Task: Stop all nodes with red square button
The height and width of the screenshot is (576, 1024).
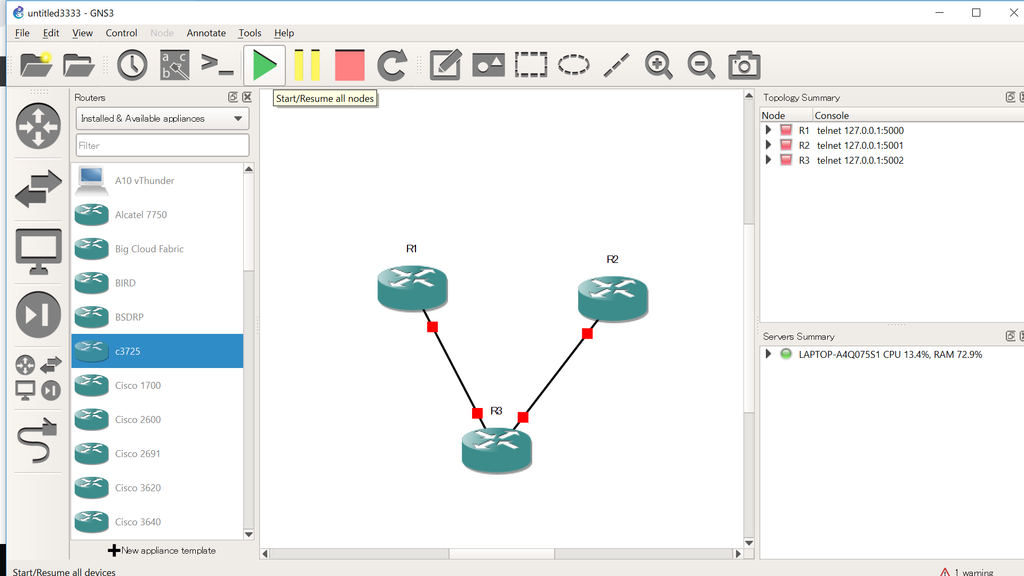Action: [x=349, y=65]
